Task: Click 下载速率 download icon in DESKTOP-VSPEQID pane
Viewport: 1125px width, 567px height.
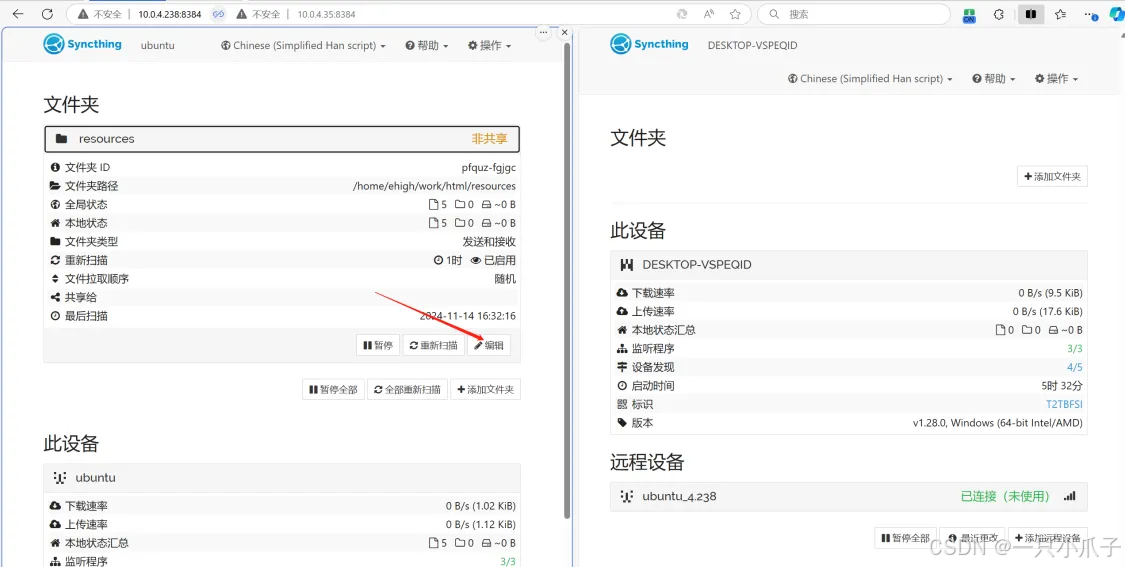Action: [621, 293]
